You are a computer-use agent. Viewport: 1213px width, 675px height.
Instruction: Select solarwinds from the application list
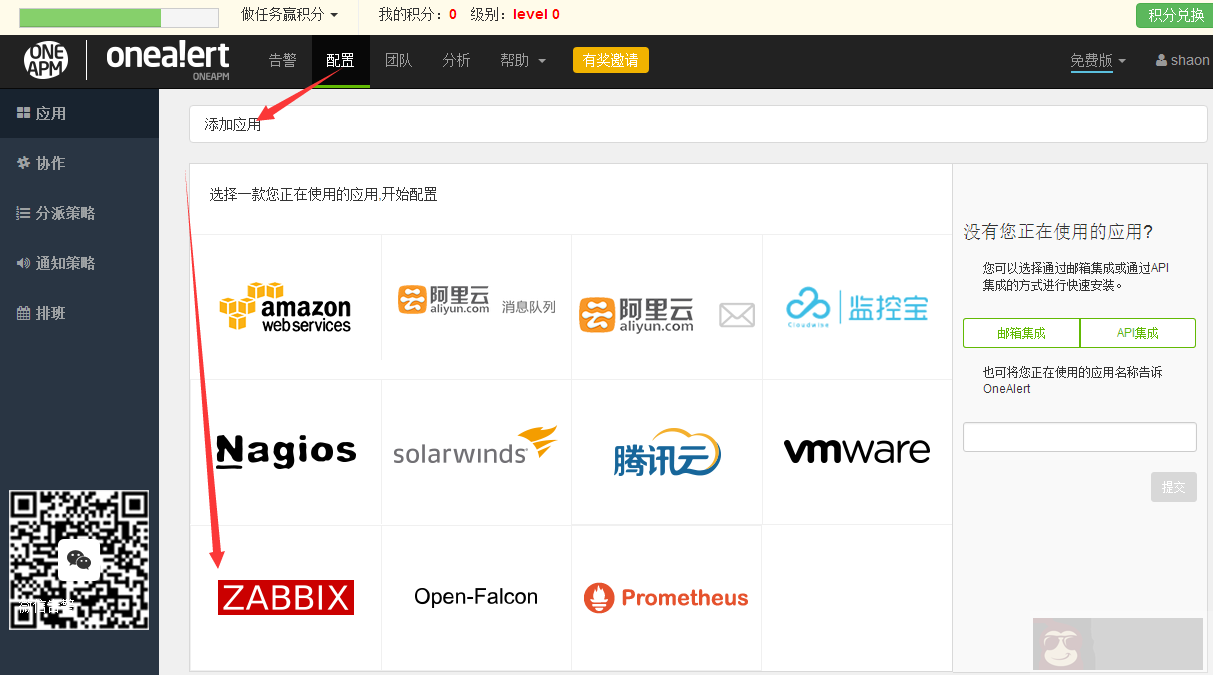(x=476, y=451)
